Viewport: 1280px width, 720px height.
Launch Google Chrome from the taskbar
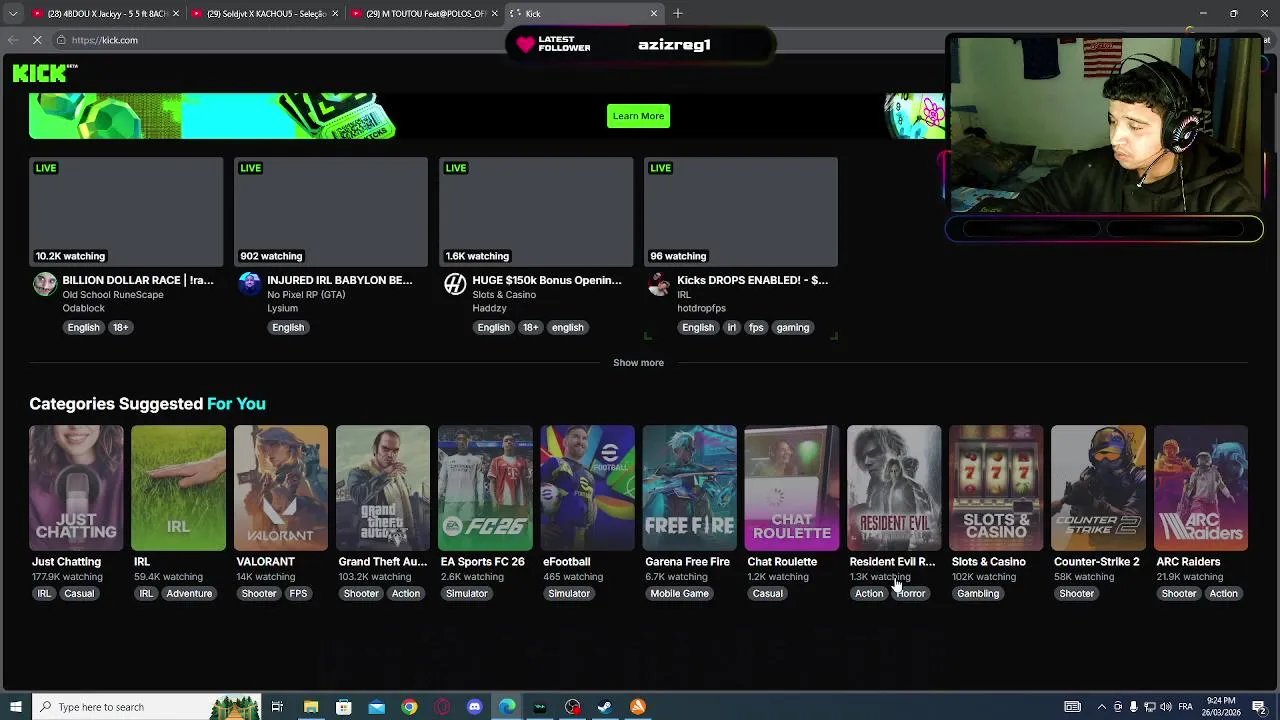pyautogui.click(x=409, y=707)
